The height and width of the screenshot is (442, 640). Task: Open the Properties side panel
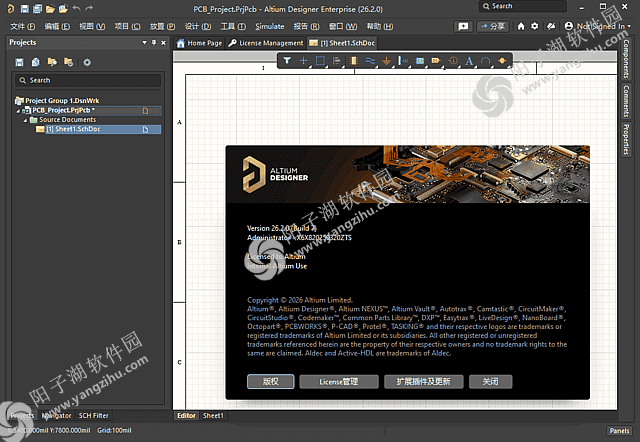[626, 140]
